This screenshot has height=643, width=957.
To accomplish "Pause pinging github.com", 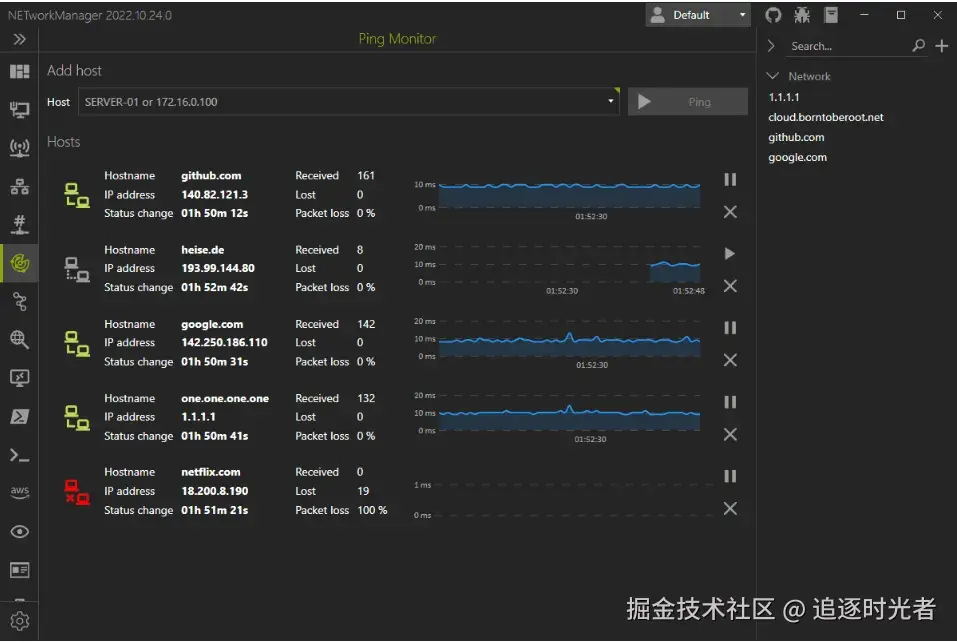I will click(x=730, y=179).
